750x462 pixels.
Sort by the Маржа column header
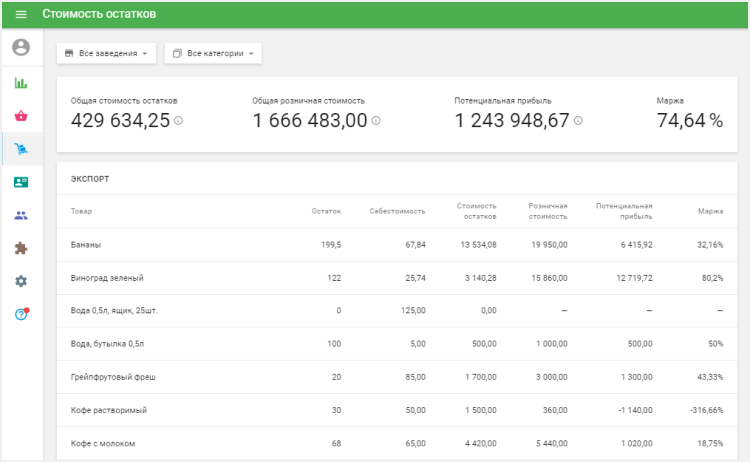[x=711, y=211]
